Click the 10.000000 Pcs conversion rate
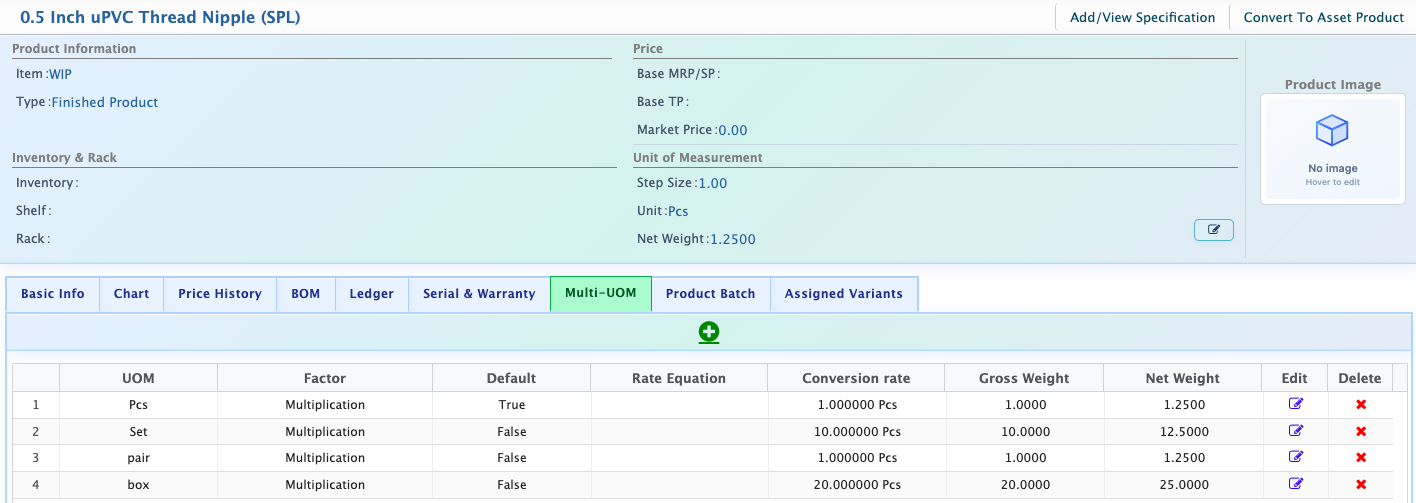1416x503 pixels. [x=856, y=432]
